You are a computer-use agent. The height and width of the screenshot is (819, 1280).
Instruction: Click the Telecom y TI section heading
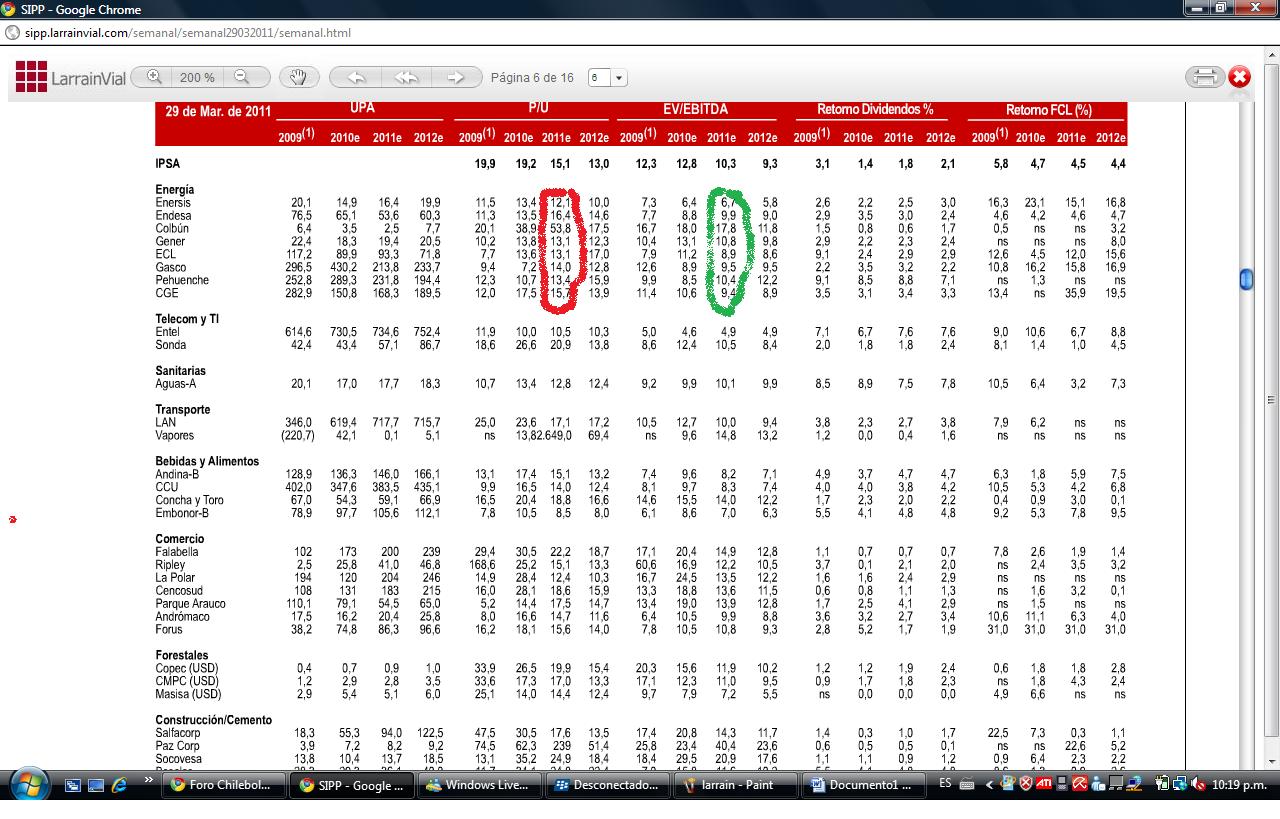pos(187,319)
